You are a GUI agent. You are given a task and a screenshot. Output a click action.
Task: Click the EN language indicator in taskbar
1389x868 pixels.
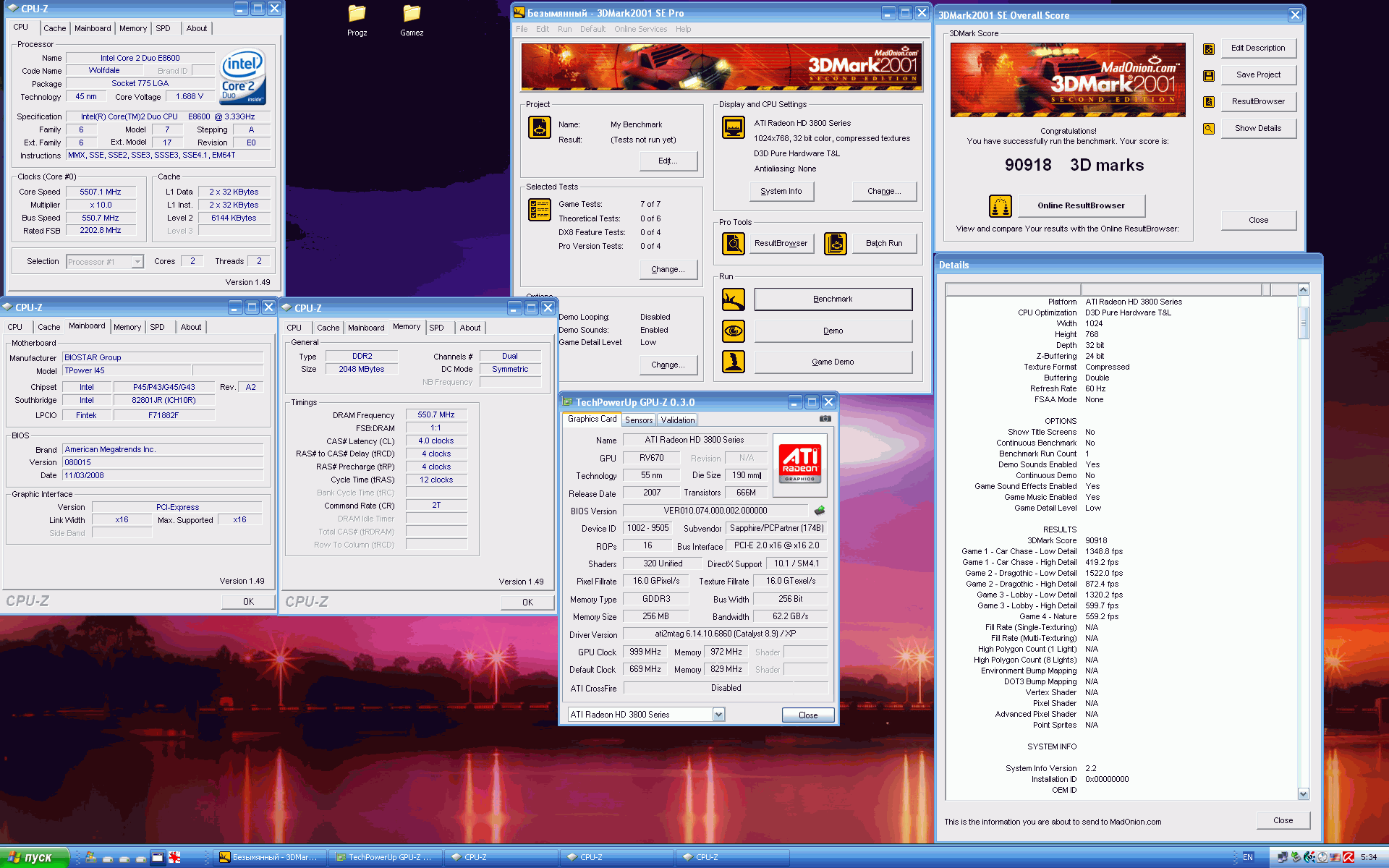click(x=1248, y=857)
